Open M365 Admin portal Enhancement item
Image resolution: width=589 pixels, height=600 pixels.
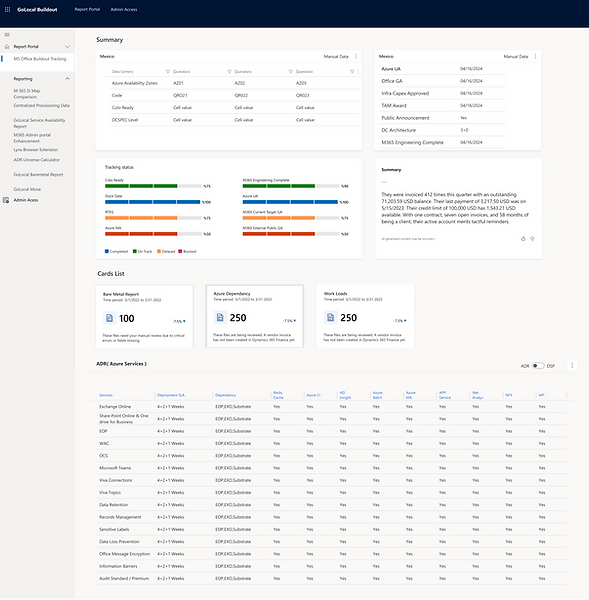[32, 138]
